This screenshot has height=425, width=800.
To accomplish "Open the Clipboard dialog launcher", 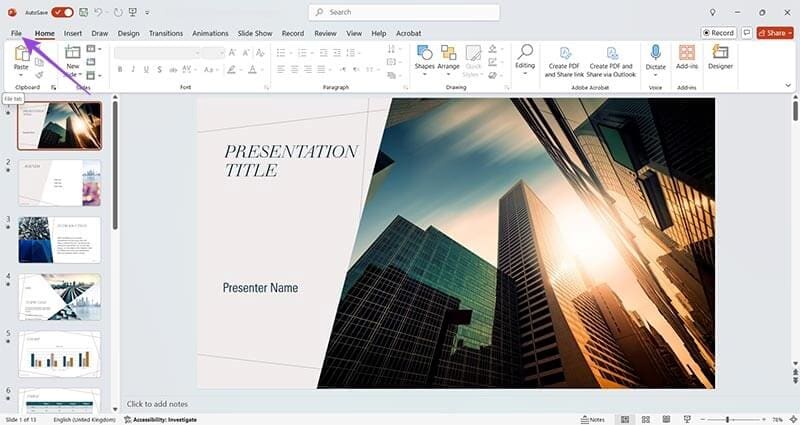I will (54, 88).
